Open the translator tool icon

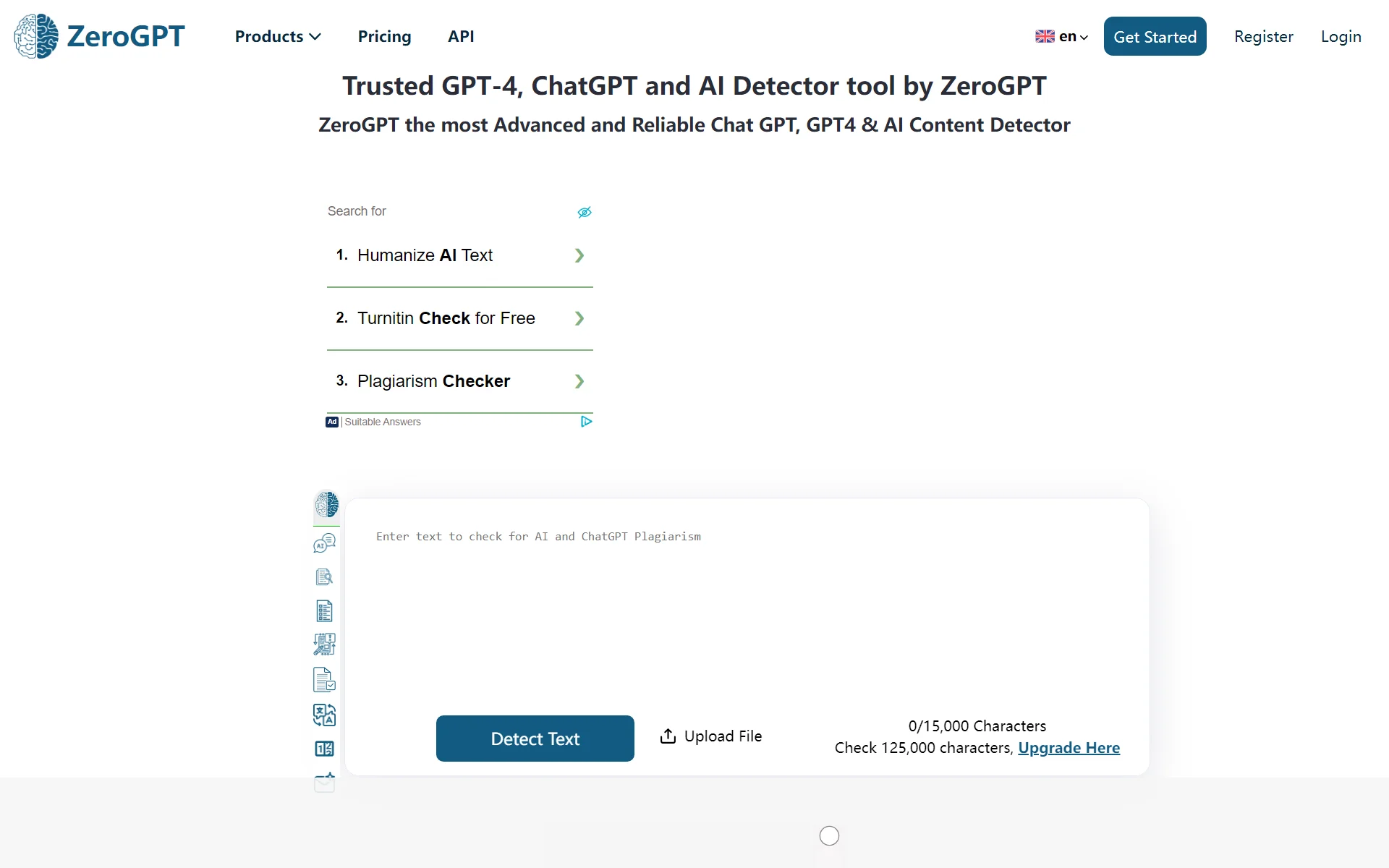click(324, 715)
